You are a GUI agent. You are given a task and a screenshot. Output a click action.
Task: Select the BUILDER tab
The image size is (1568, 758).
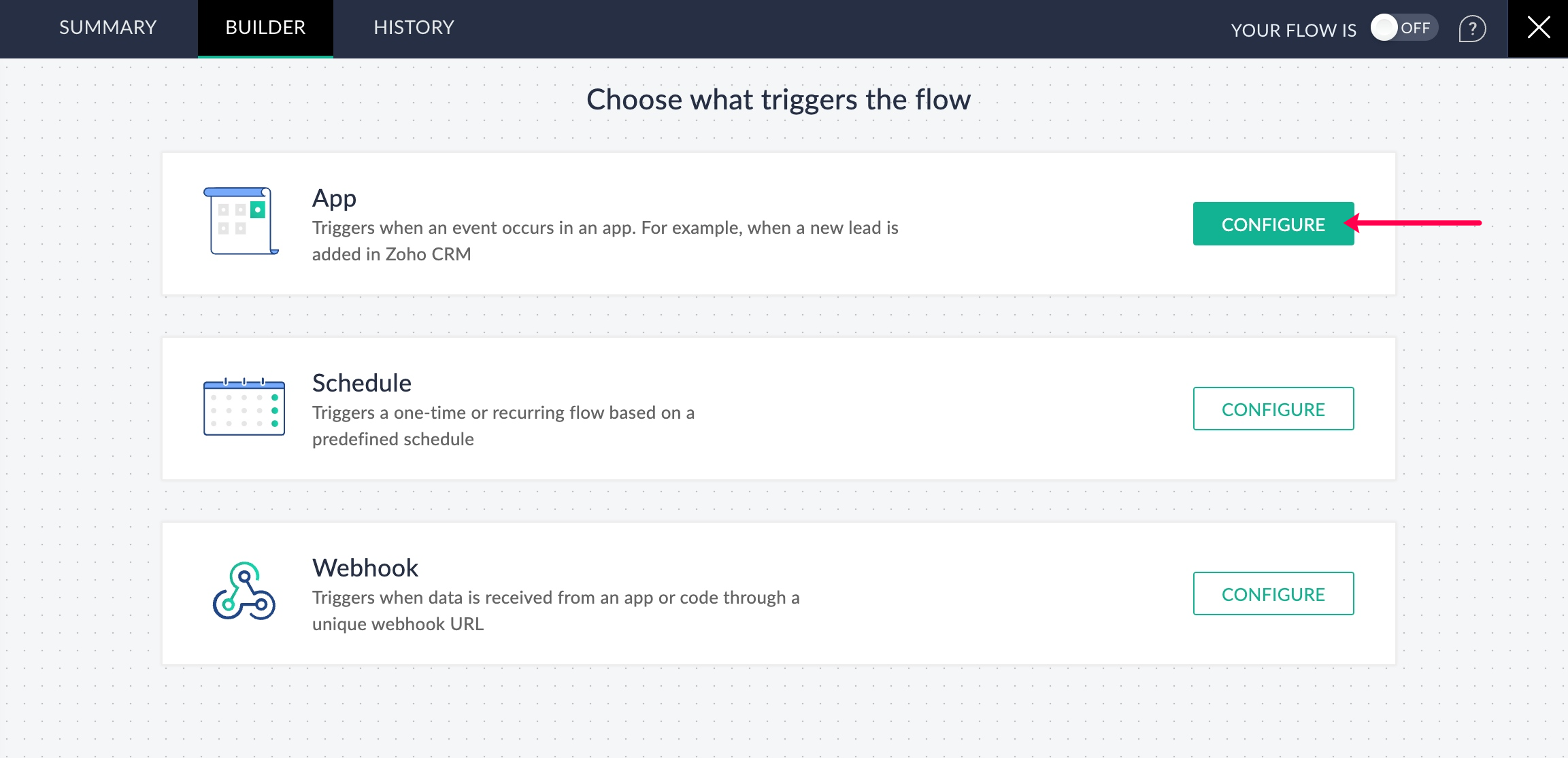point(265,27)
